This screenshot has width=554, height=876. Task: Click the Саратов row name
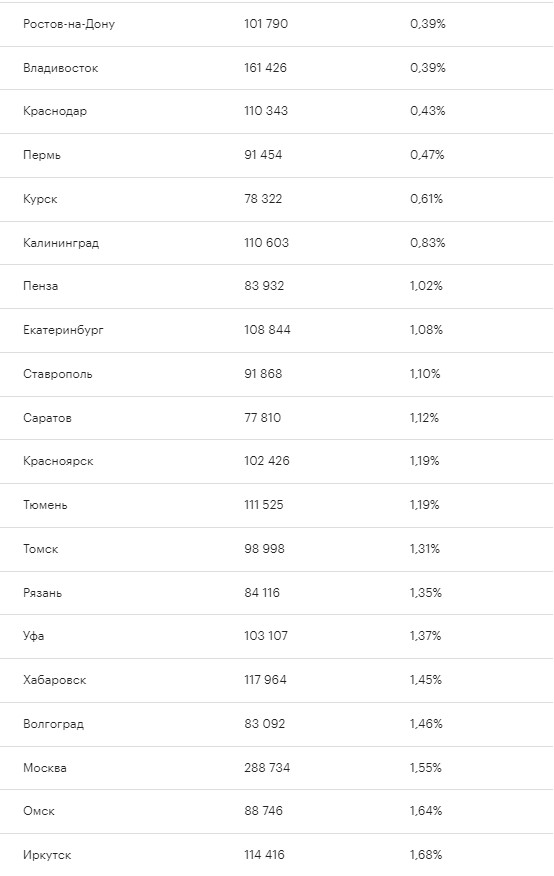pos(47,418)
